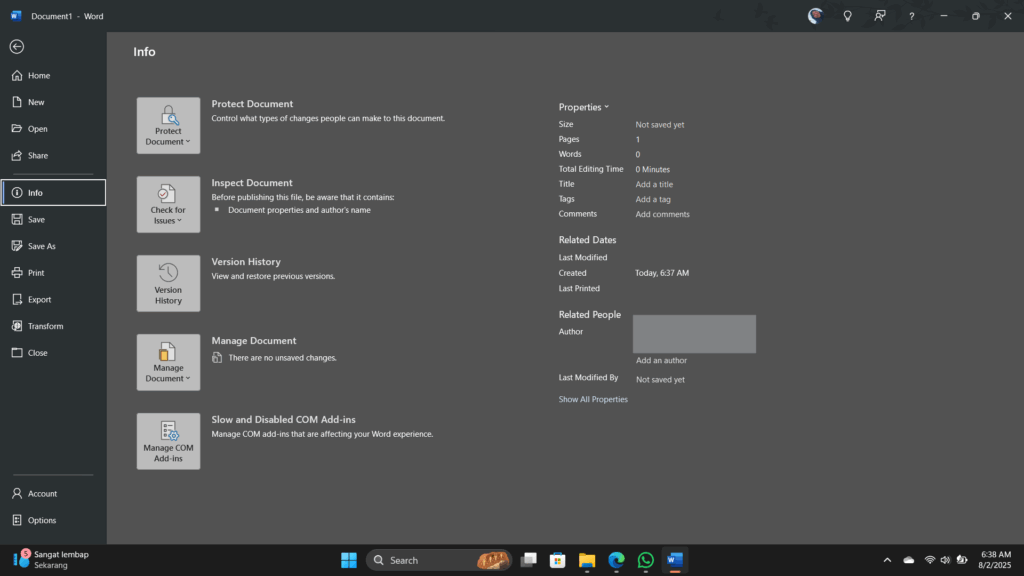The image size is (1024, 576).
Task: Go to the Open tab
Action: [x=53, y=129]
